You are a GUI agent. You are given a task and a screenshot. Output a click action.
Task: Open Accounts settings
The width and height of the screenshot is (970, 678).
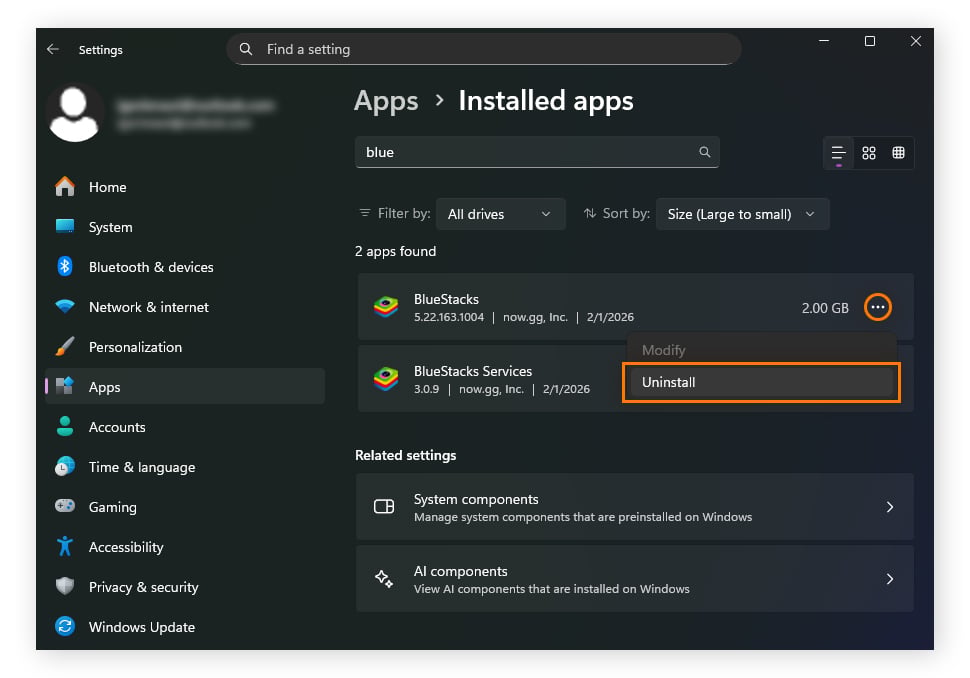[x=184, y=427]
